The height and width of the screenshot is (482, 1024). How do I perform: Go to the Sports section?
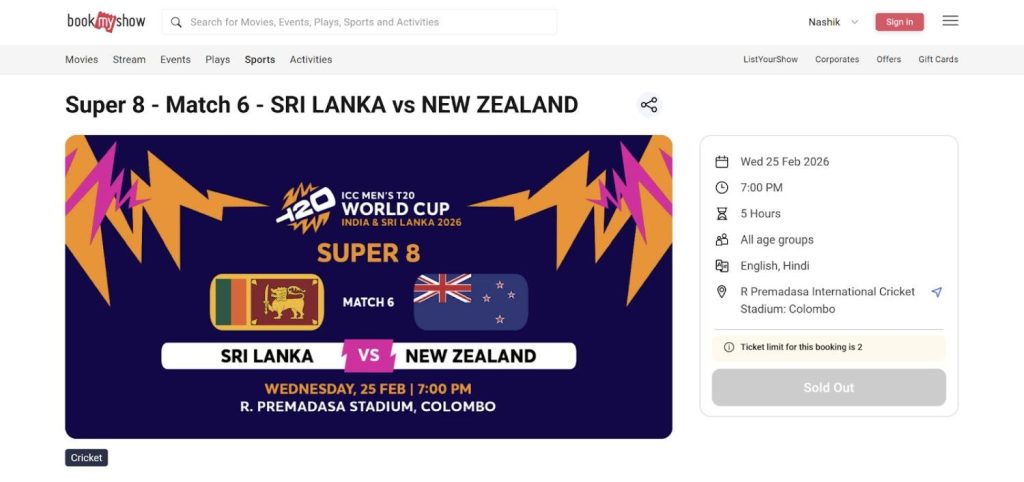click(x=260, y=60)
